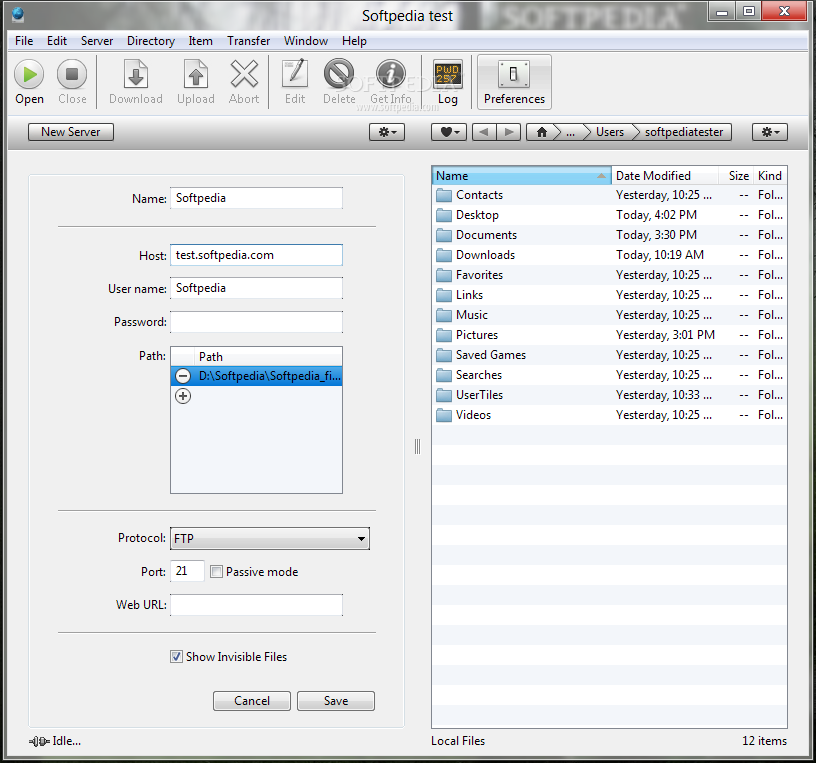Click the New Server button
Screen dimensions: 816x763
click(71, 132)
